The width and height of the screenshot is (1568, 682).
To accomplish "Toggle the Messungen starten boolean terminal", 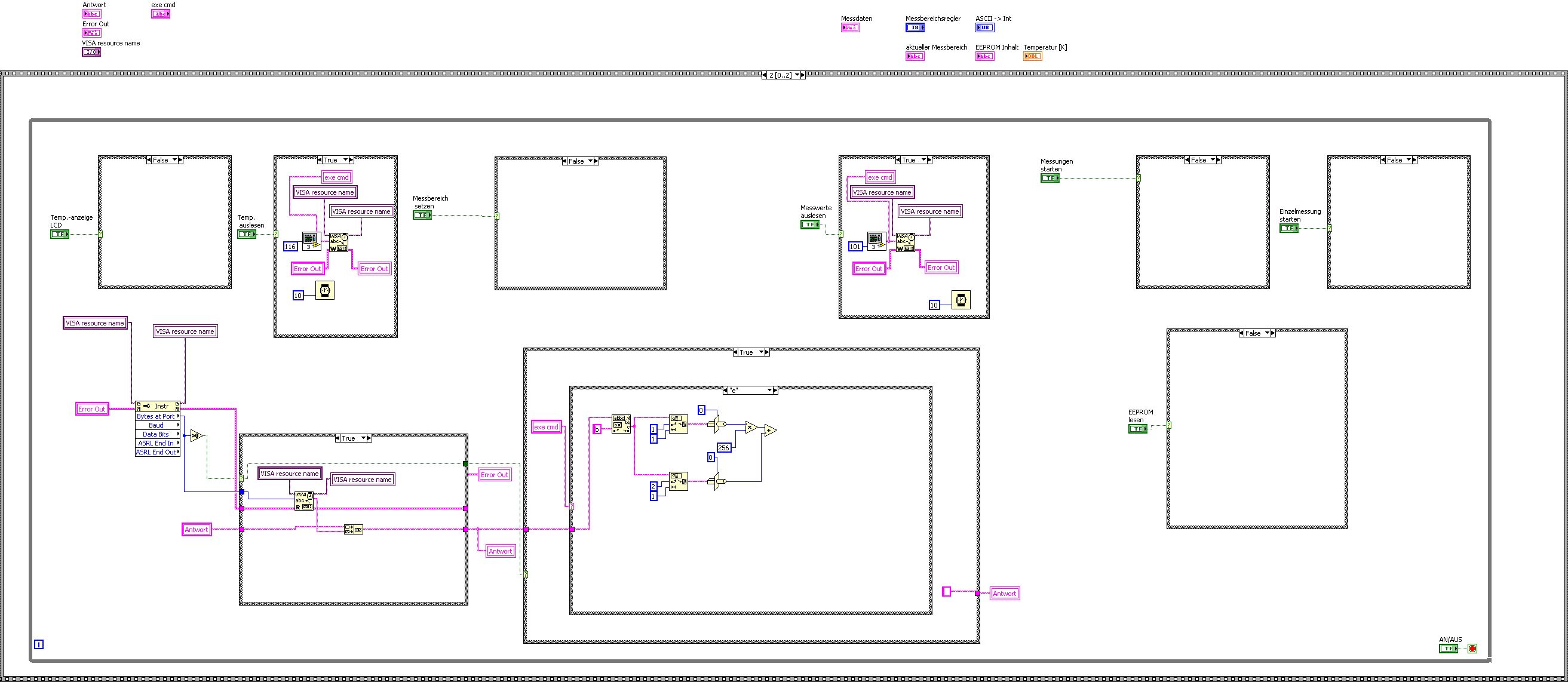I will (1050, 178).
